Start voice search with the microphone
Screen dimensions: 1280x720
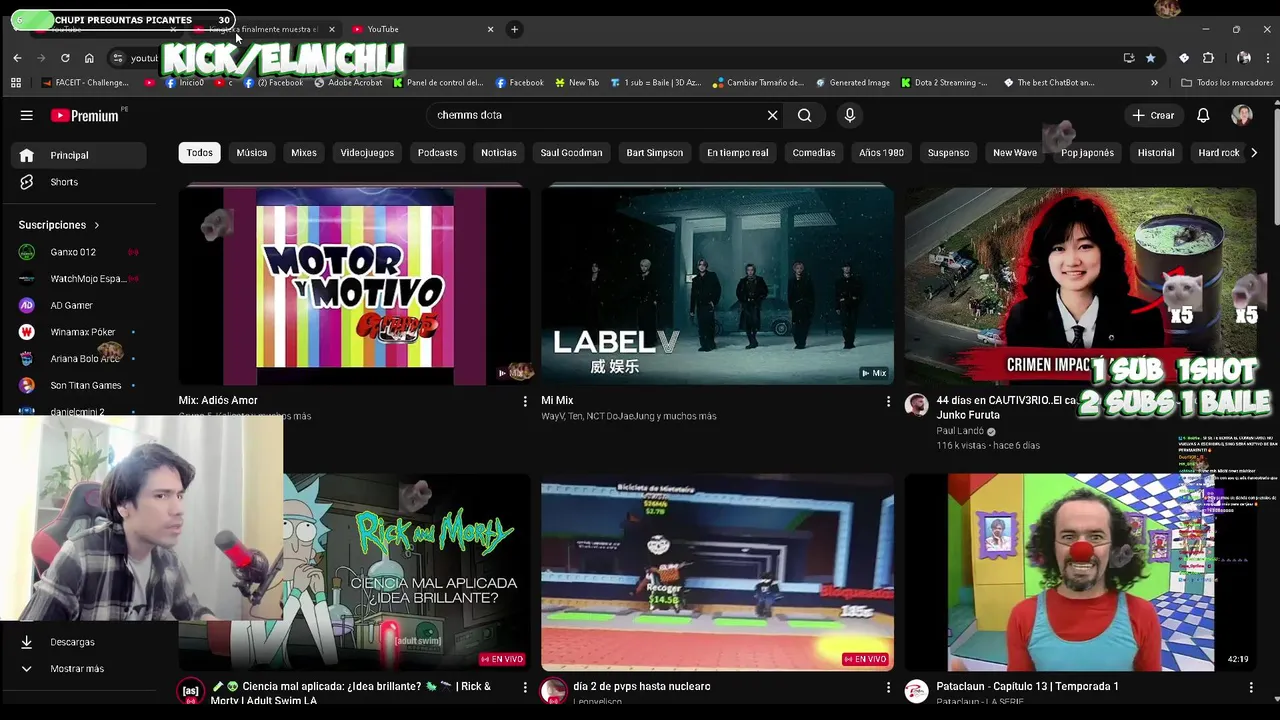849,115
